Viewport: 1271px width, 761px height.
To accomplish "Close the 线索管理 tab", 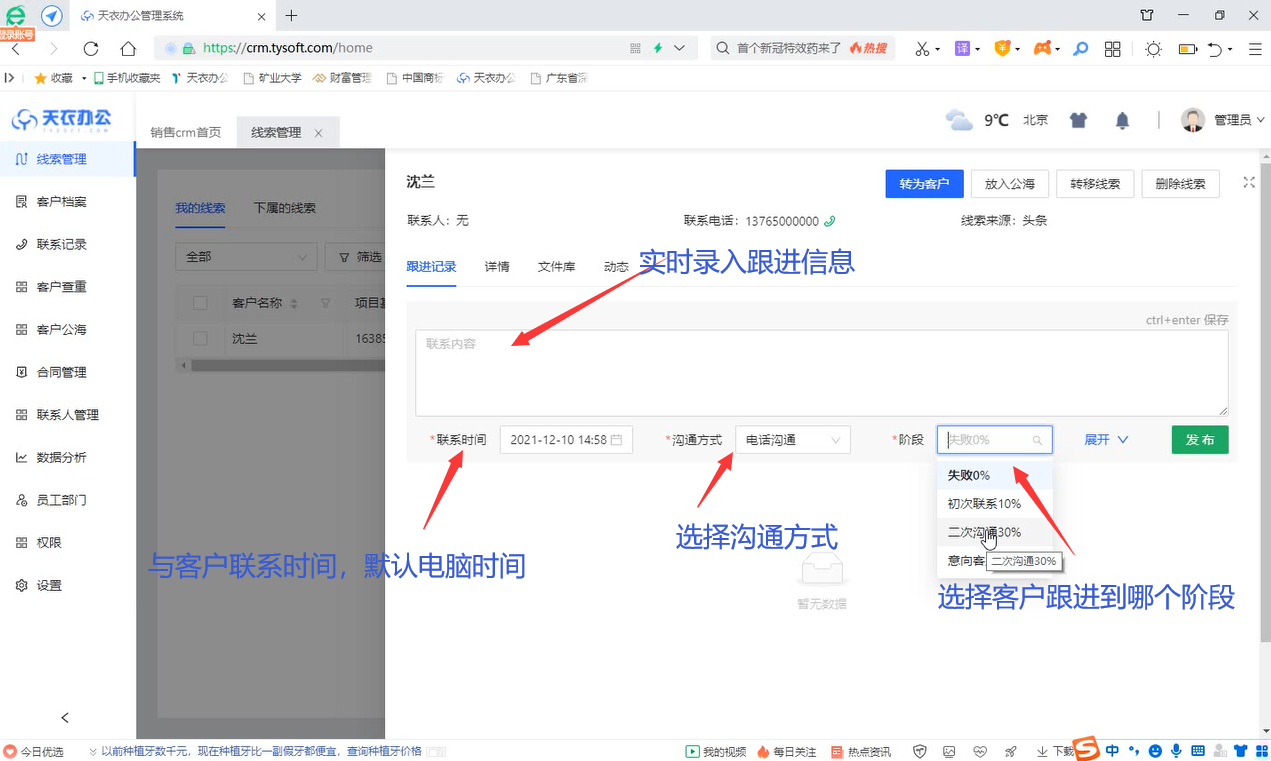I will pyautogui.click(x=319, y=133).
